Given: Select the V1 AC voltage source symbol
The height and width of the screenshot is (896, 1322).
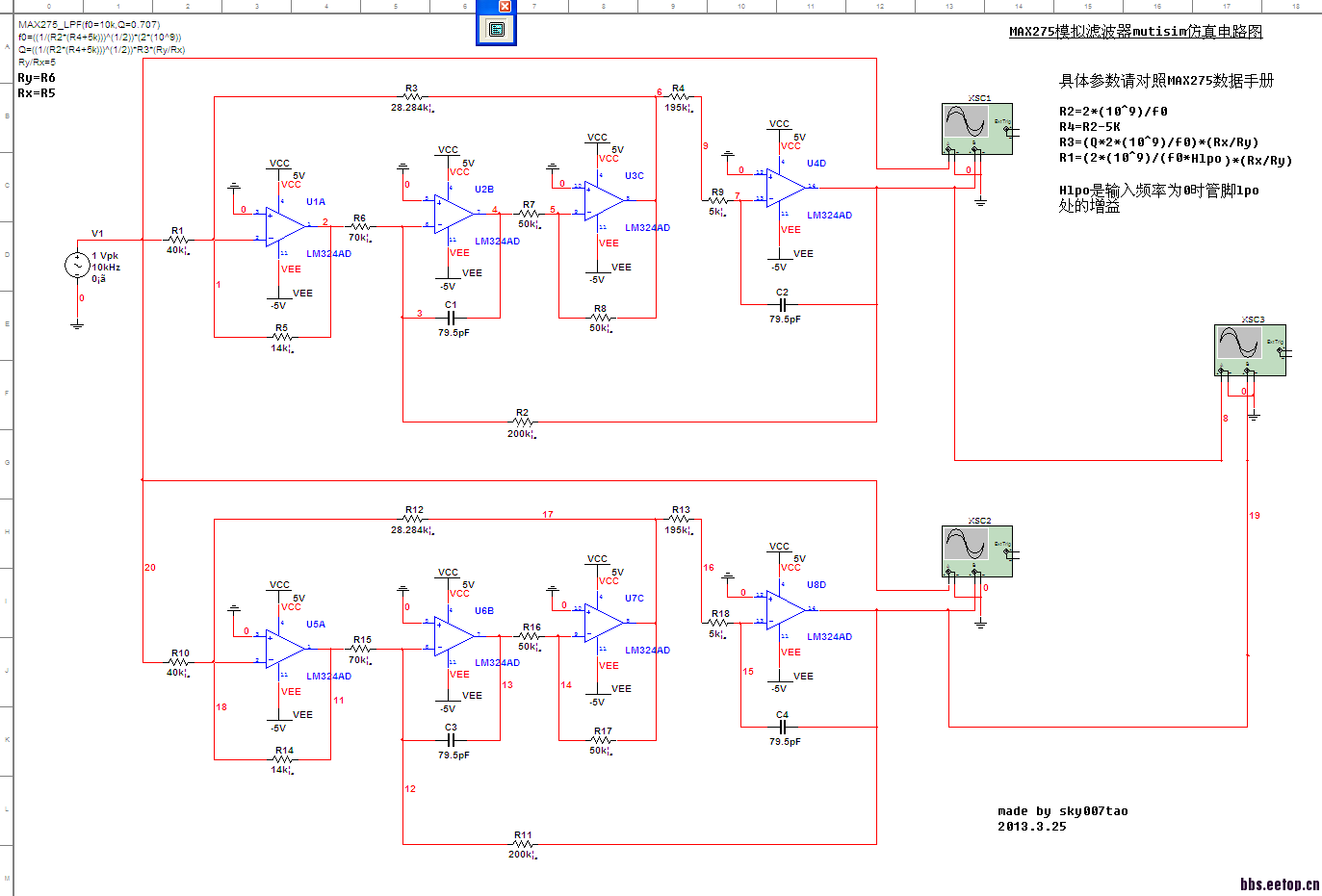Looking at the screenshot, I should pos(77,265).
